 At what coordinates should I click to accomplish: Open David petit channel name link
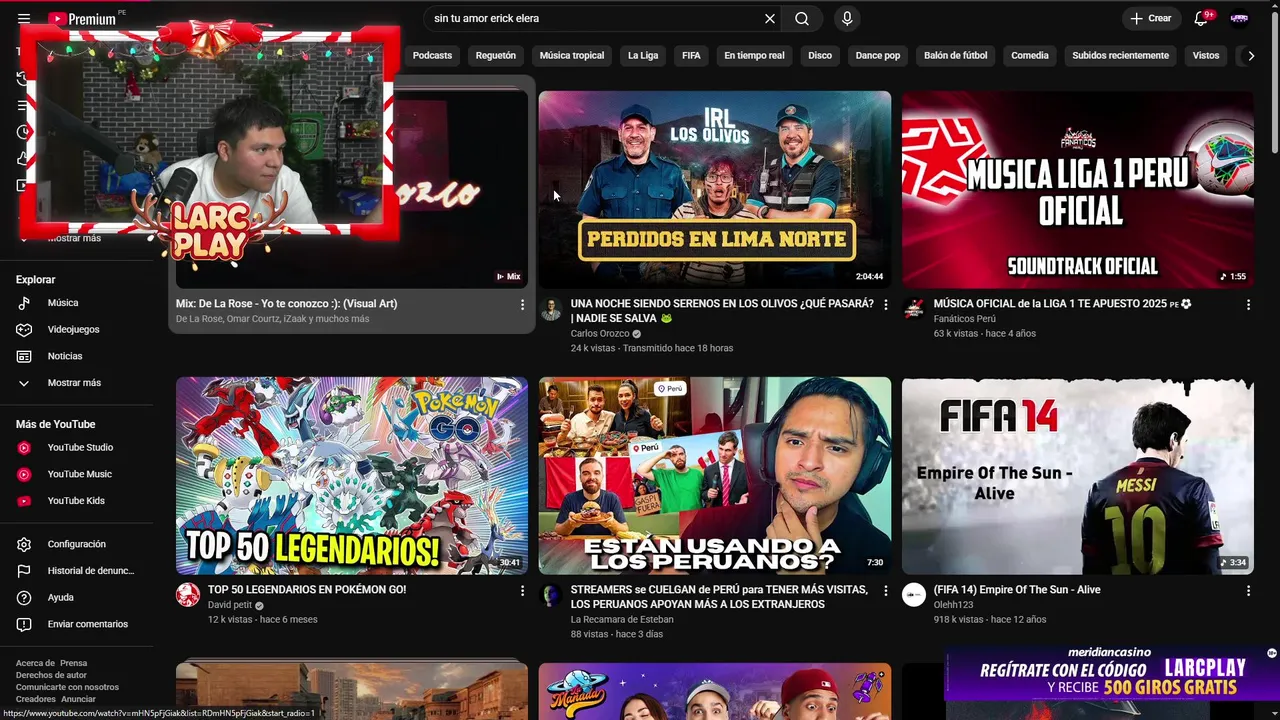click(x=230, y=605)
